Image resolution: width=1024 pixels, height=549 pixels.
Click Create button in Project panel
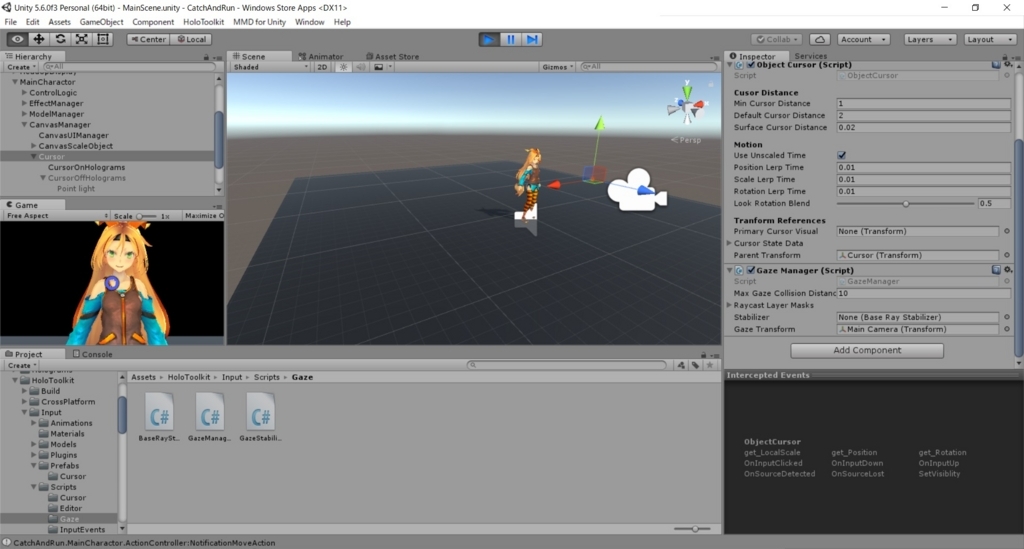(21, 365)
